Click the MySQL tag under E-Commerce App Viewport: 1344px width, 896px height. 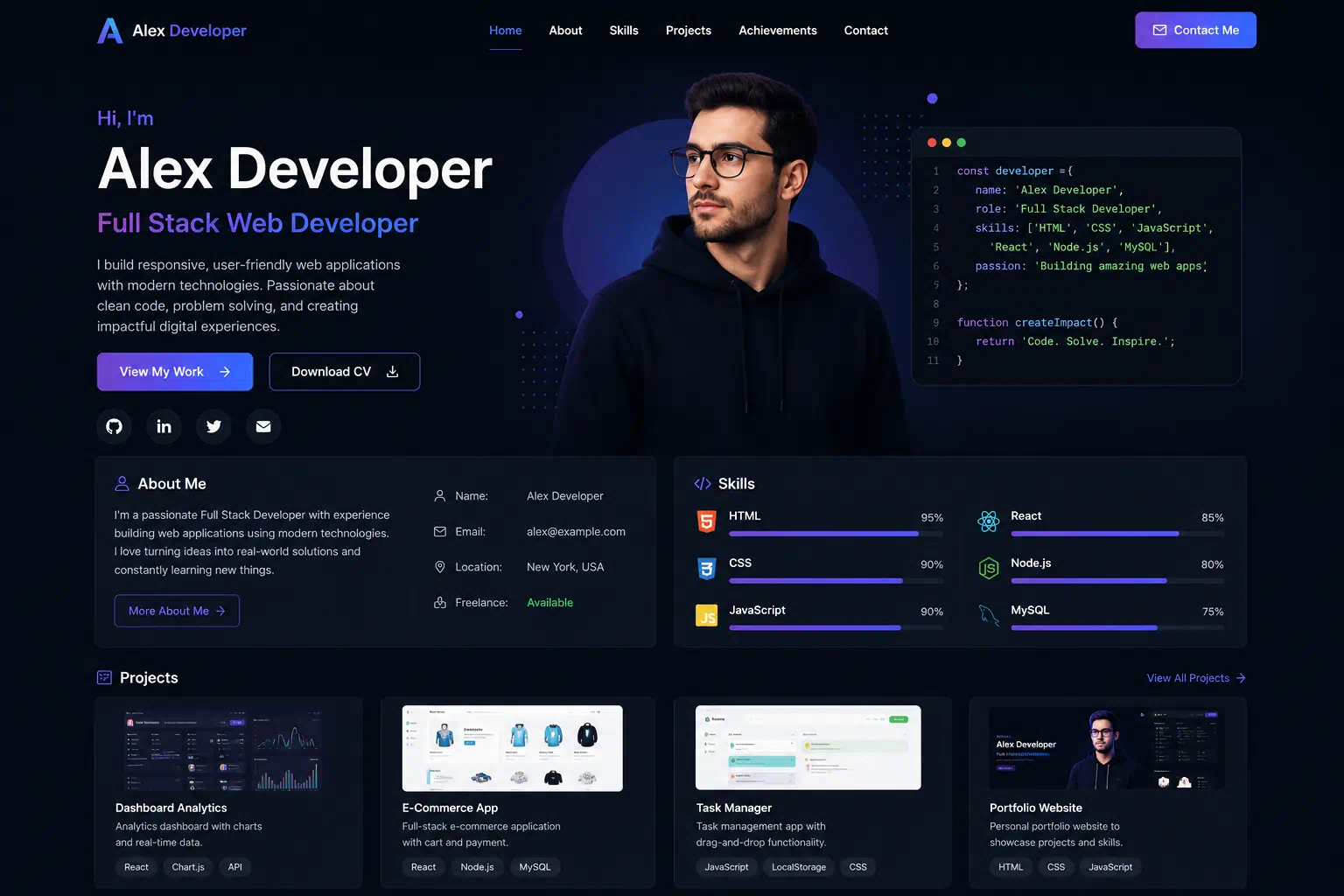tap(535, 867)
